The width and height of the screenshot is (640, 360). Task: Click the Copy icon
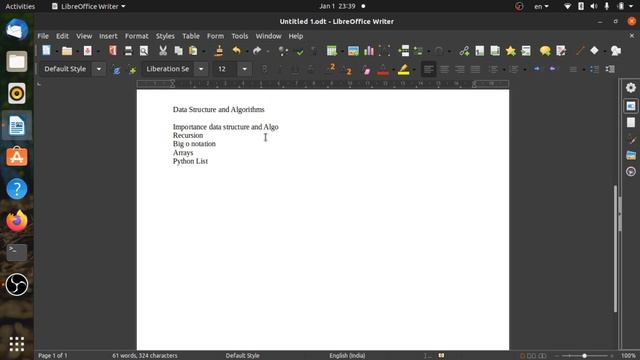click(x=178, y=51)
